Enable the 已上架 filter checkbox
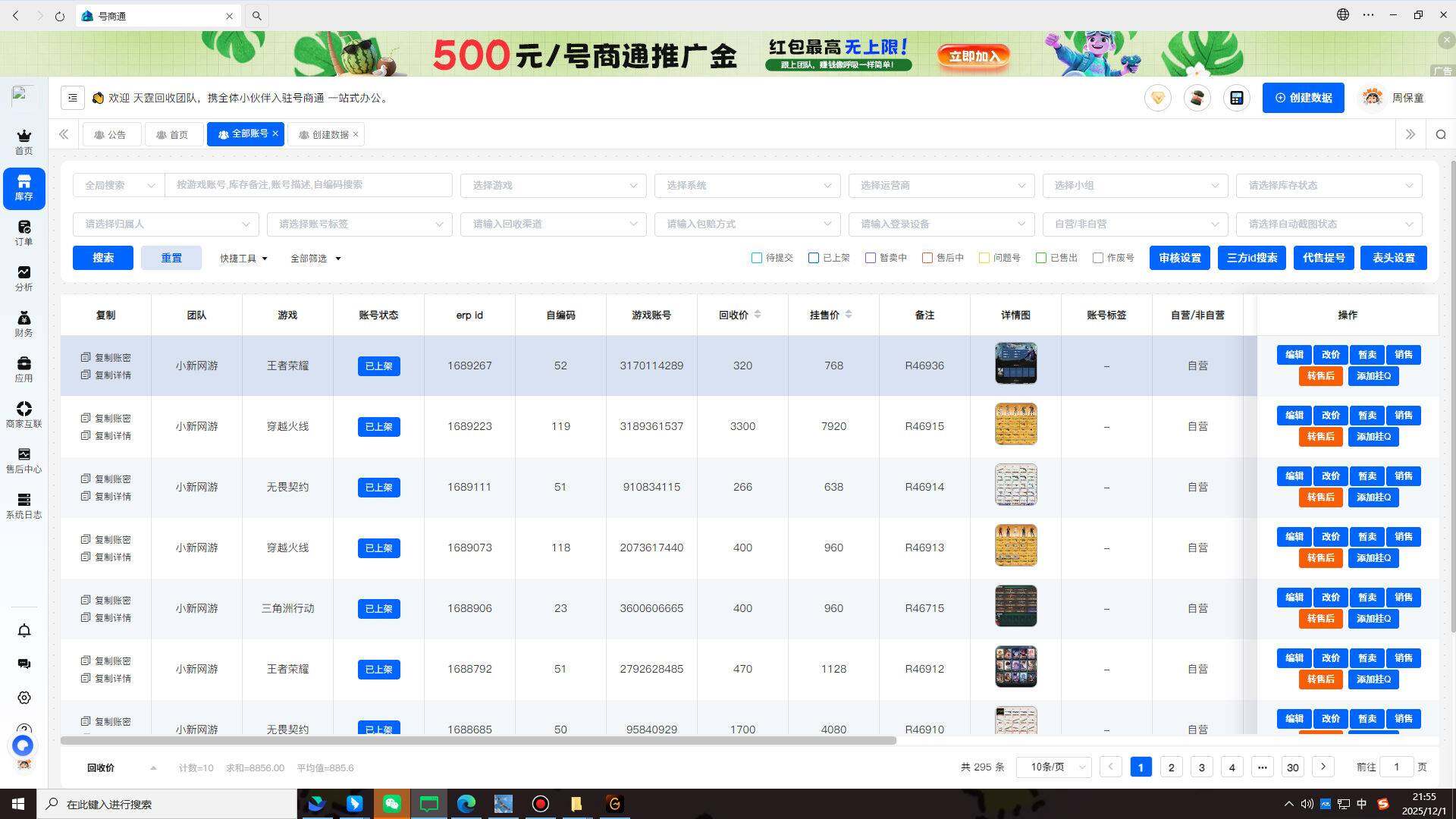Screen dimensions: 1456x819 coord(813,258)
